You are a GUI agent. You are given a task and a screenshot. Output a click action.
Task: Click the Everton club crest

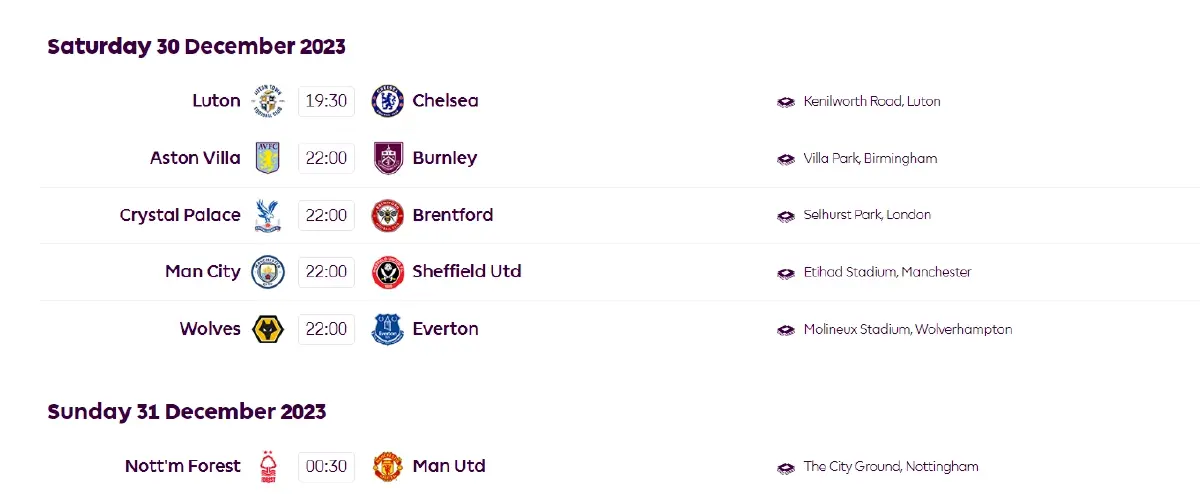(x=388, y=329)
